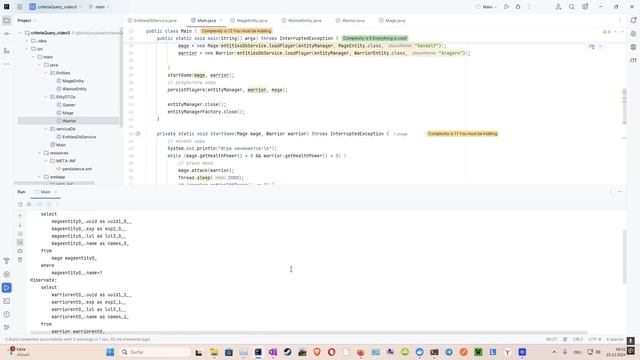
Task: Open the Problems tool window icon
Action: click(7, 314)
